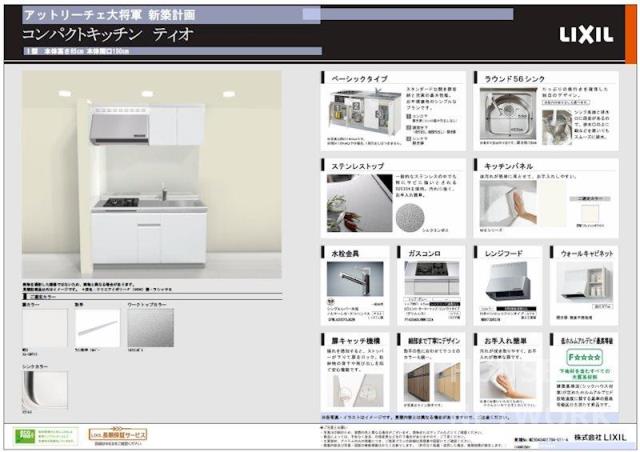Click the F☆☆☆☆ formaldehyde rating badge
640x452 pixels.
click(x=585, y=357)
